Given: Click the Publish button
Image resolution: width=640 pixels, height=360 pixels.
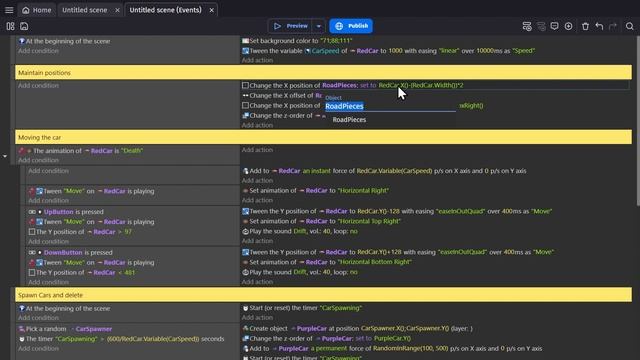Looking at the screenshot, I should 351,26.
